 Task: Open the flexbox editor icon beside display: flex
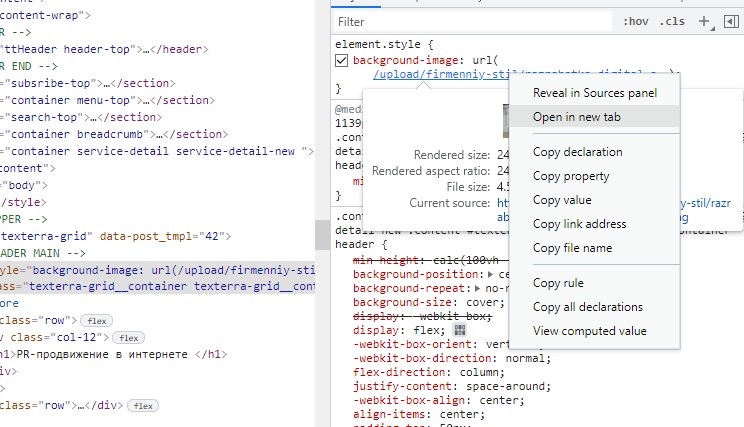tap(459, 331)
